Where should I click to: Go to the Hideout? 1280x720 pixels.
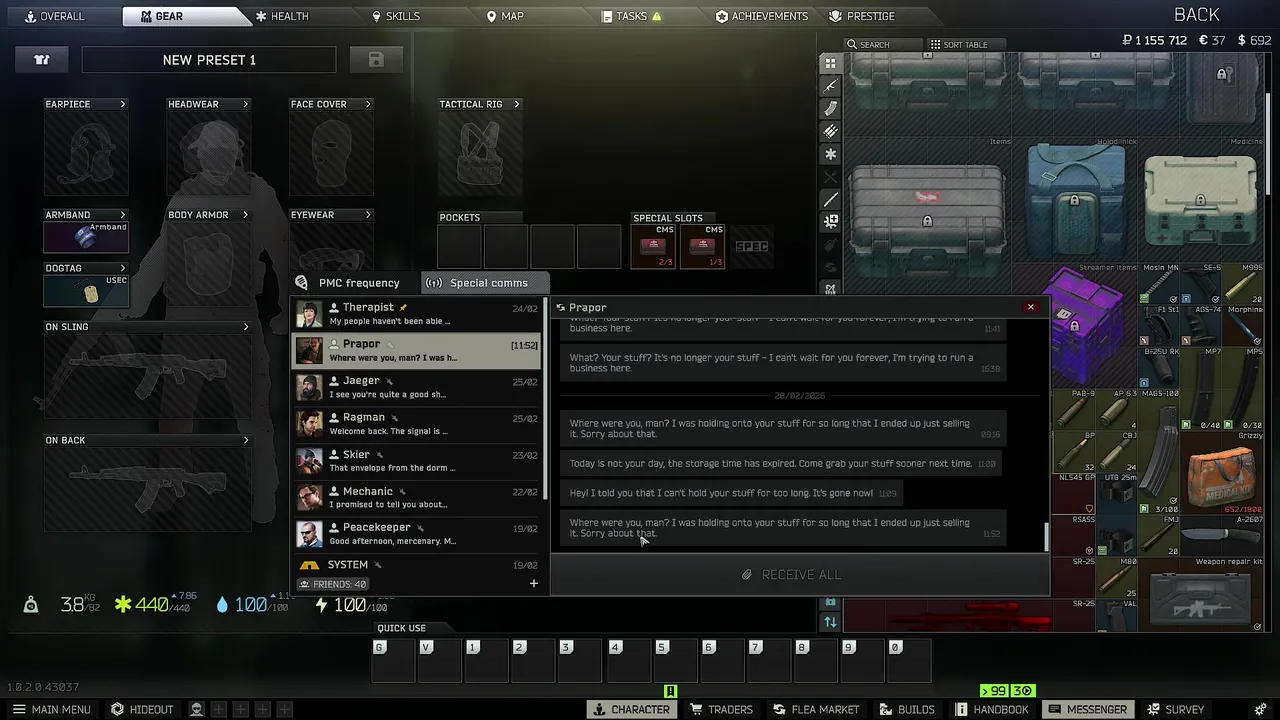(142, 709)
